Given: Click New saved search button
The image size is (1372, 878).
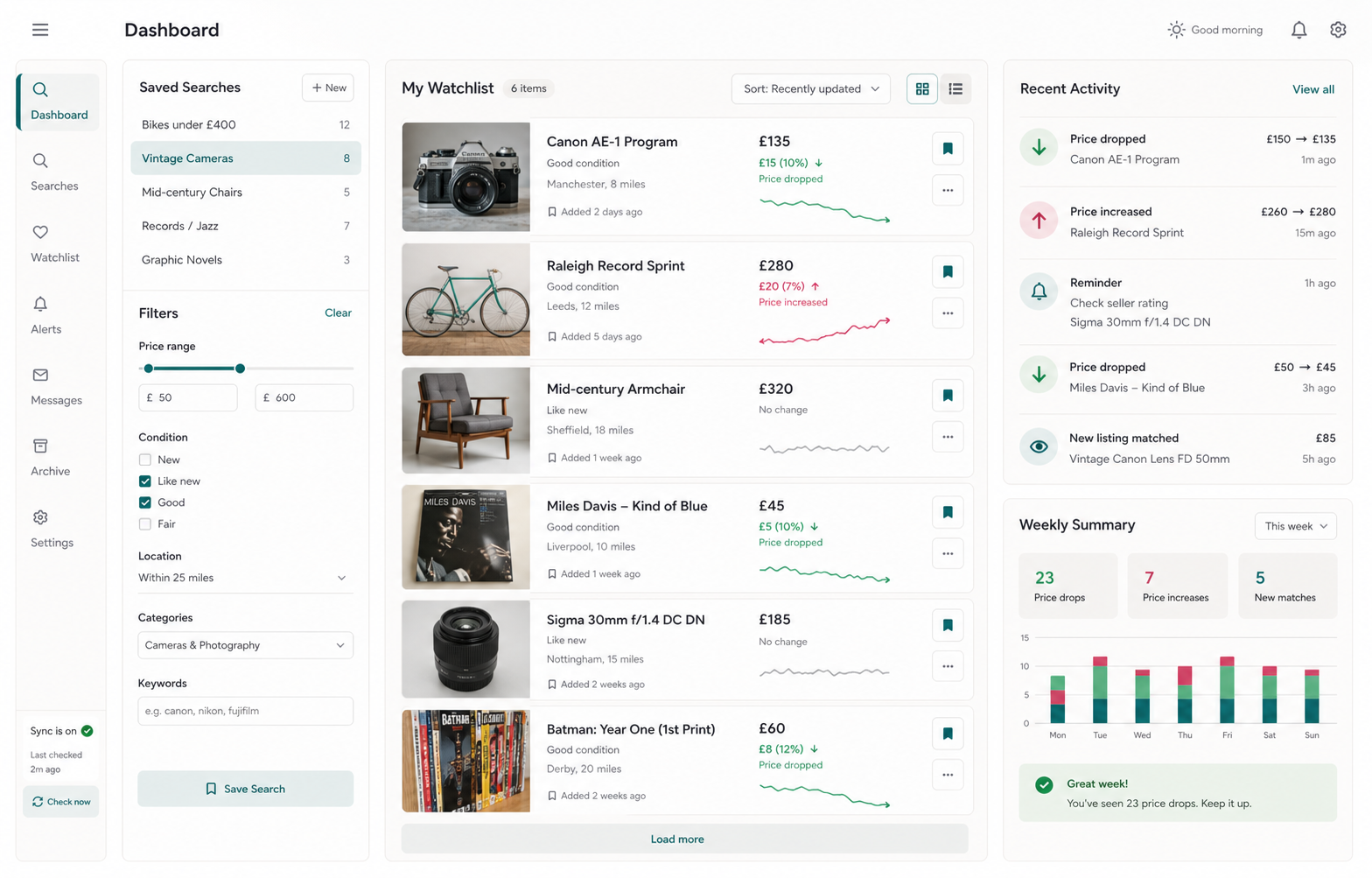Looking at the screenshot, I should point(328,88).
